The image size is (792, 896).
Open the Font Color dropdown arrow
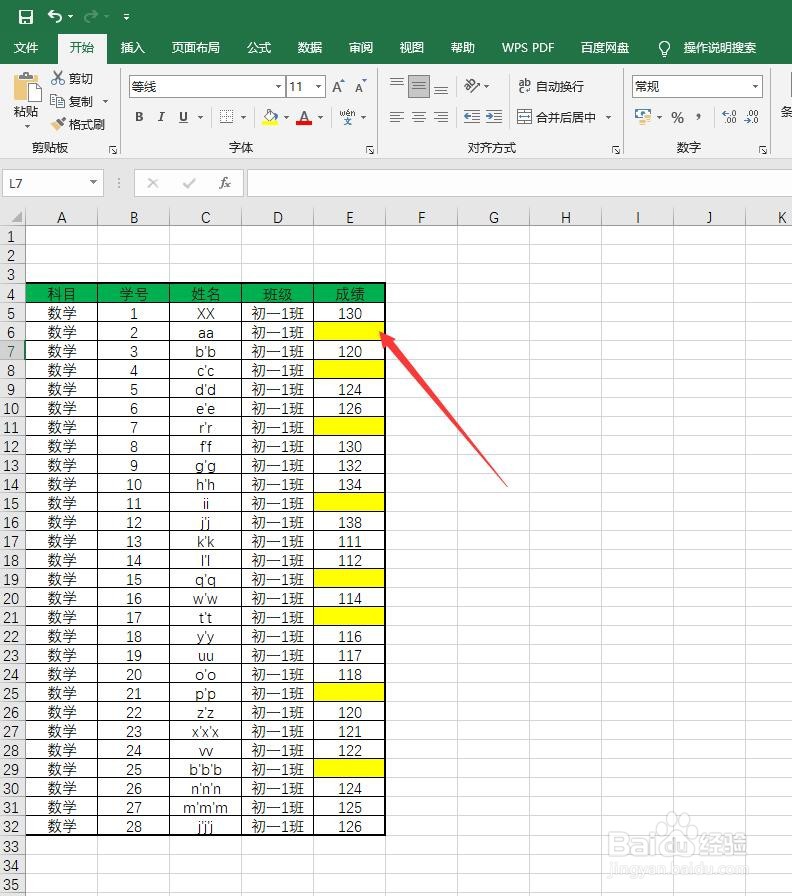[x=321, y=118]
